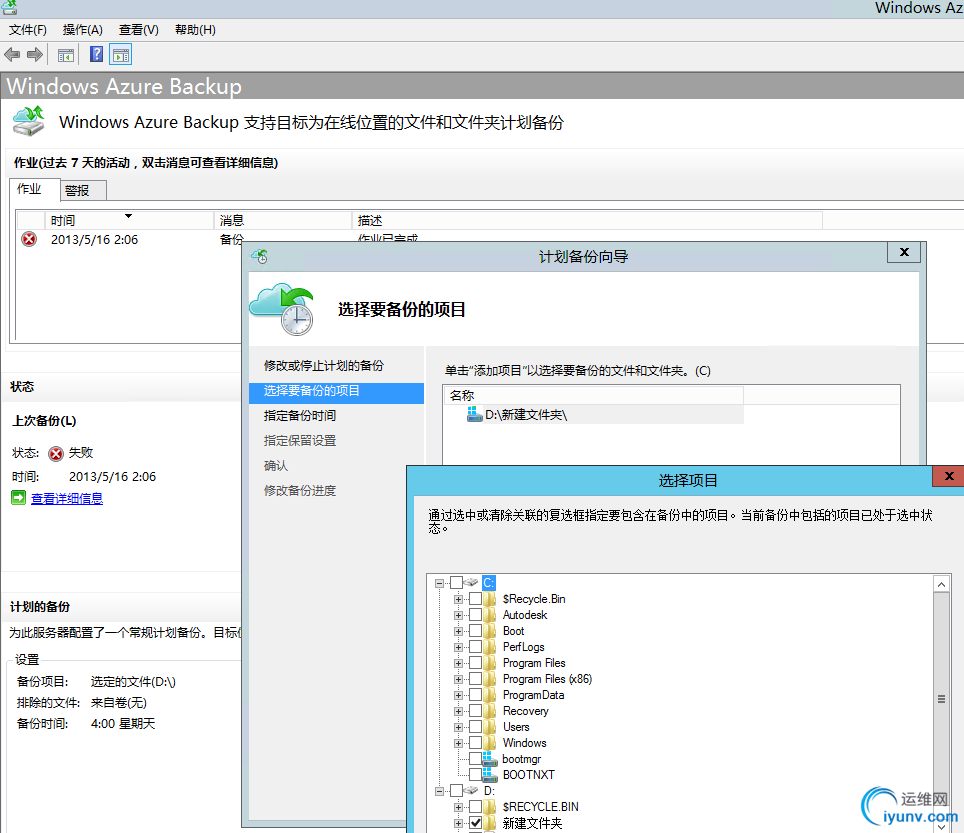
Task: Expand the Boot folder node
Action: 458,631
